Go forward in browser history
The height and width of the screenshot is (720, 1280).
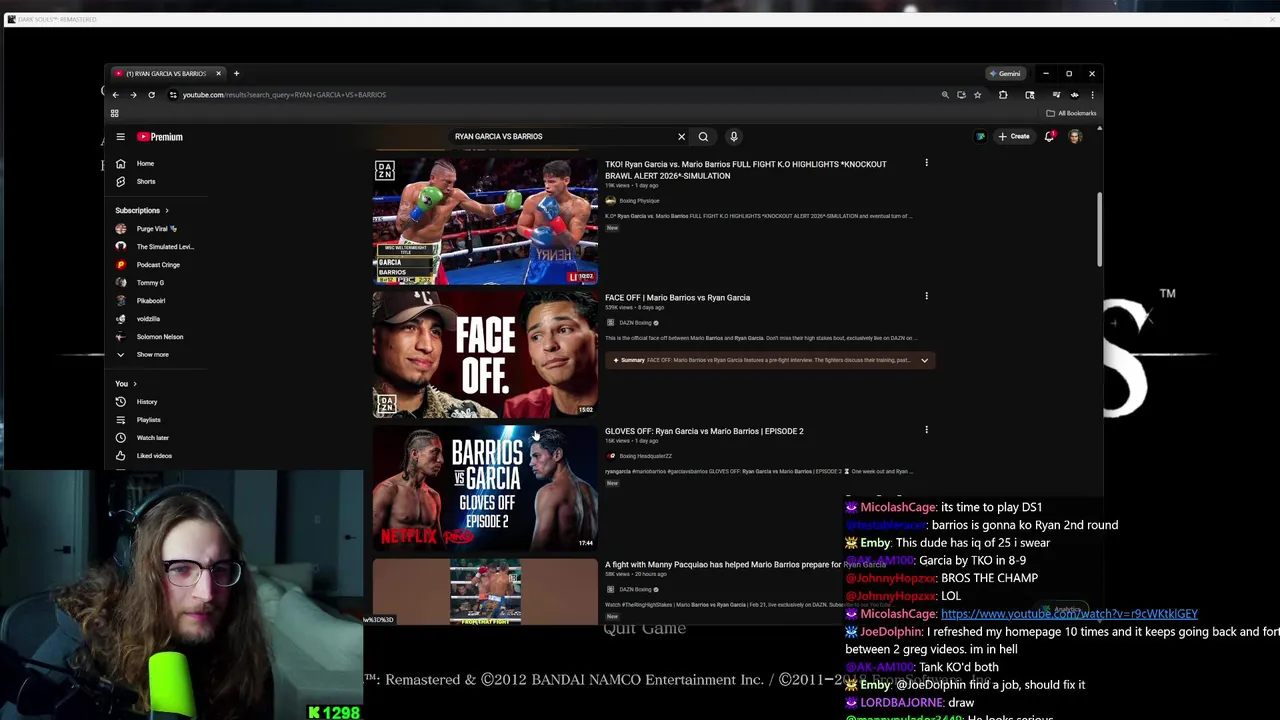[x=134, y=95]
